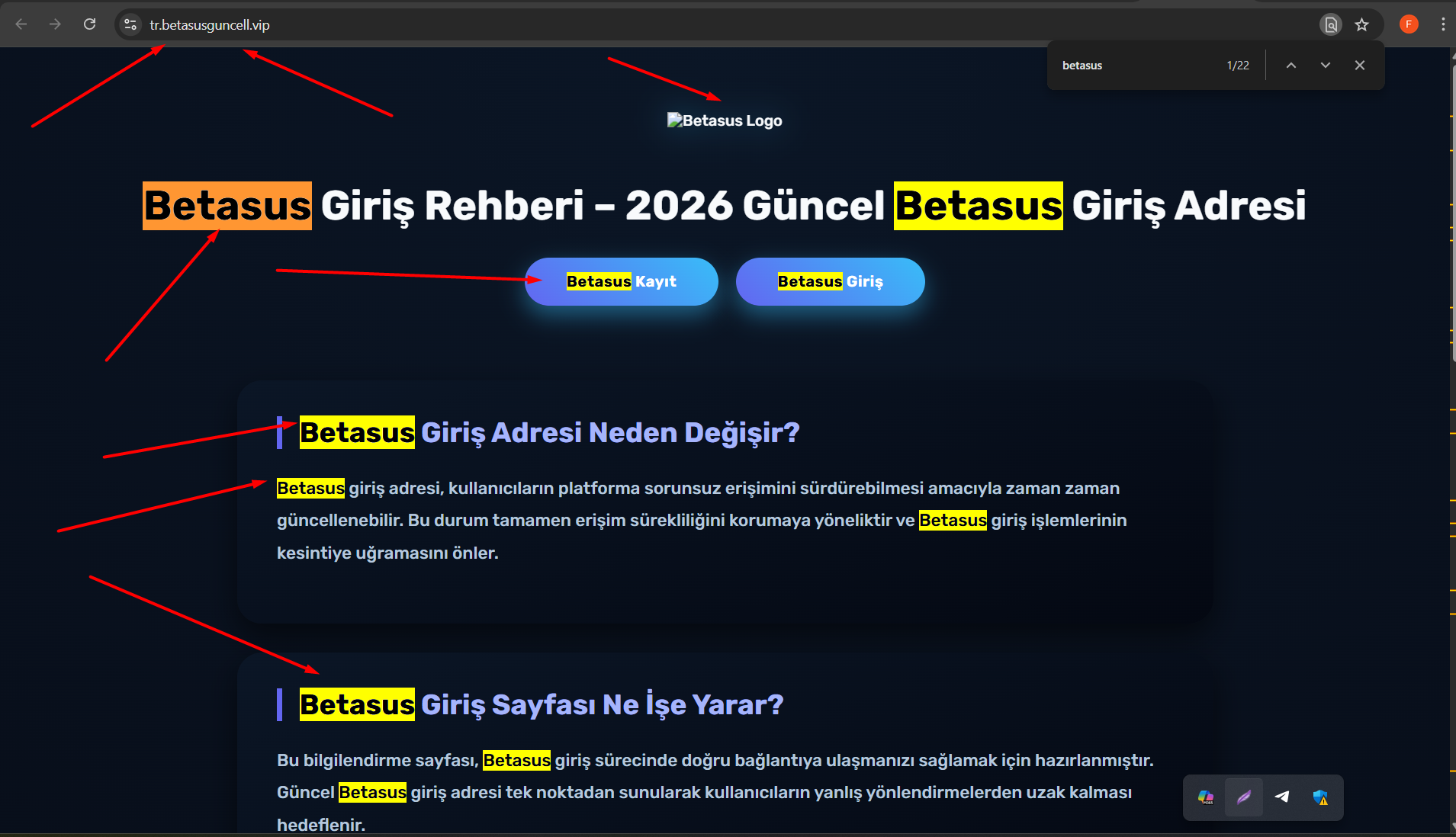
Task: Click heading Betasus Giriş Sayfası Ne İşe Yarar?
Action: pos(542,704)
